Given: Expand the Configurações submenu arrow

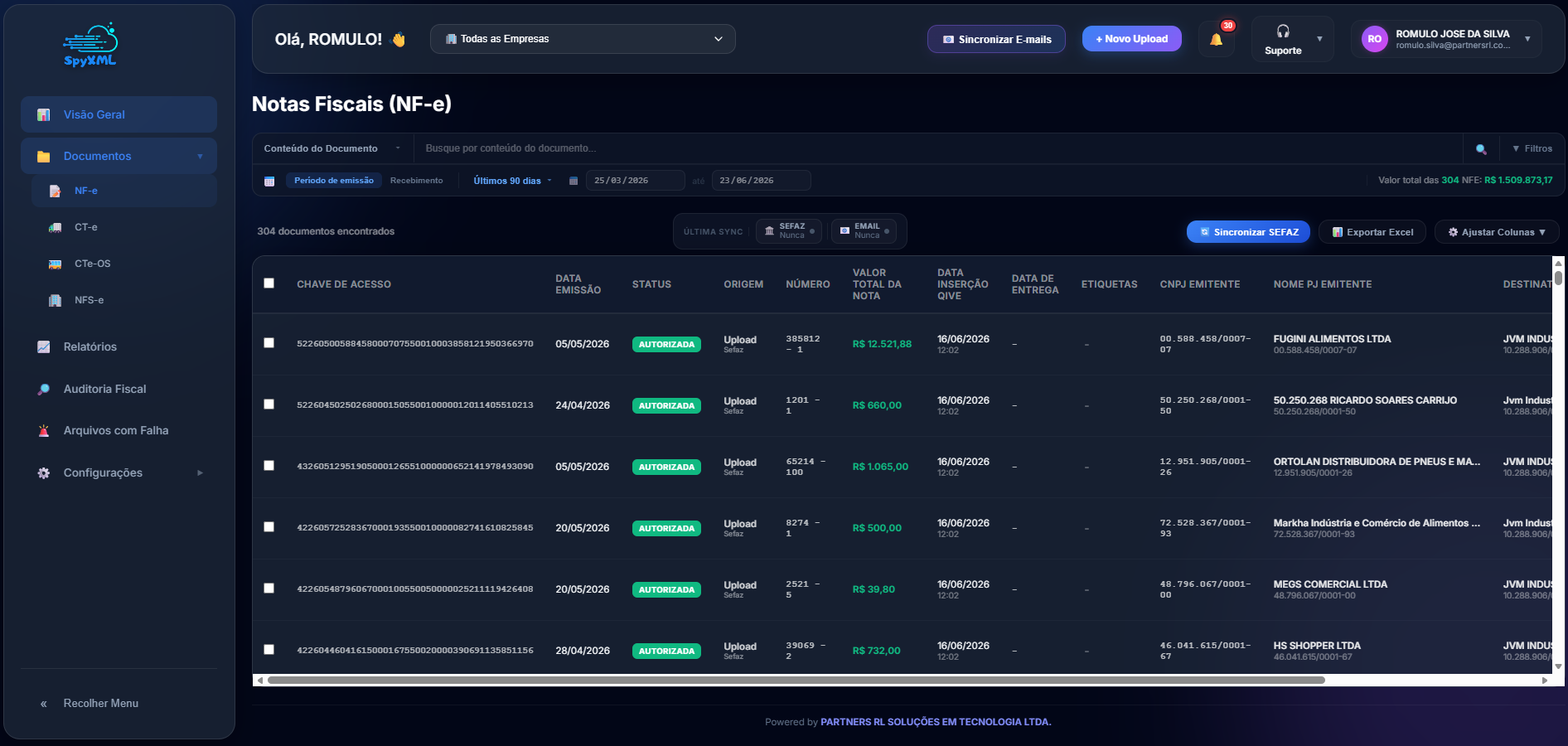Looking at the screenshot, I should (200, 472).
